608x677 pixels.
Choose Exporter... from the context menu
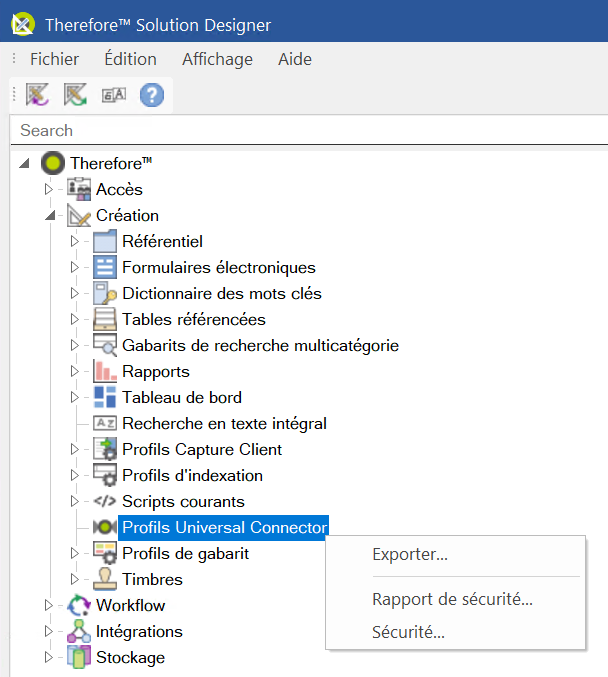pyautogui.click(x=409, y=555)
